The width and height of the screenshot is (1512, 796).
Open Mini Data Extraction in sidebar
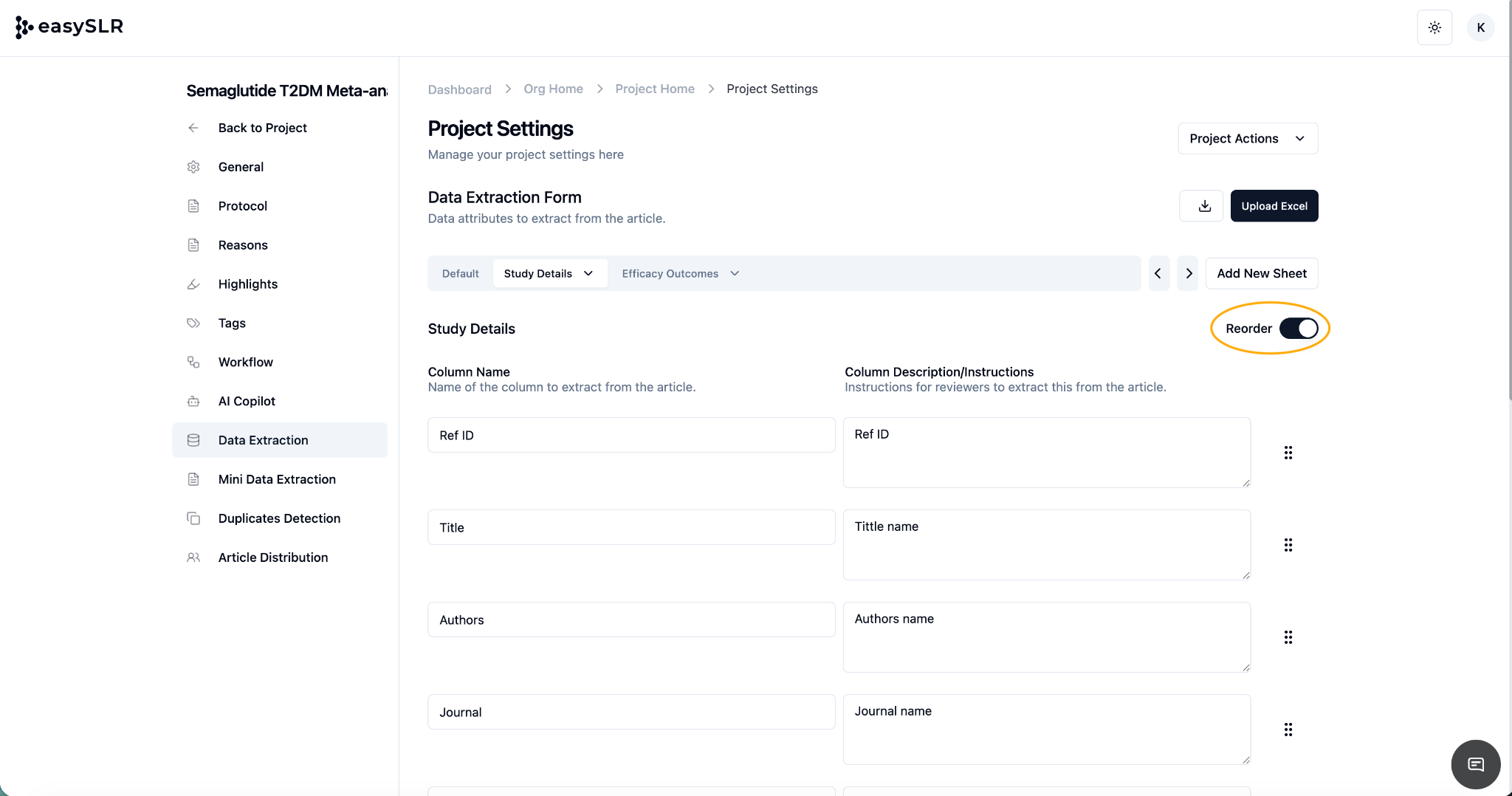pyautogui.click(x=277, y=479)
